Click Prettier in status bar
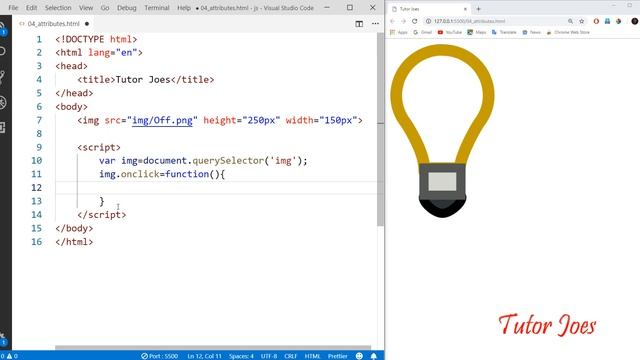 point(338,356)
